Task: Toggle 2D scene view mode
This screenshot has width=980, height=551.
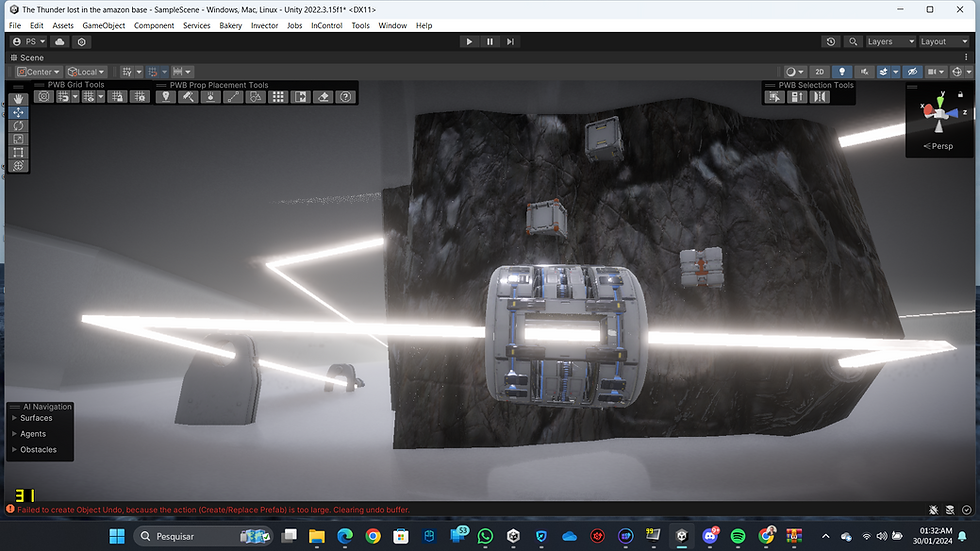Action: pyautogui.click(x=820, y=72)
